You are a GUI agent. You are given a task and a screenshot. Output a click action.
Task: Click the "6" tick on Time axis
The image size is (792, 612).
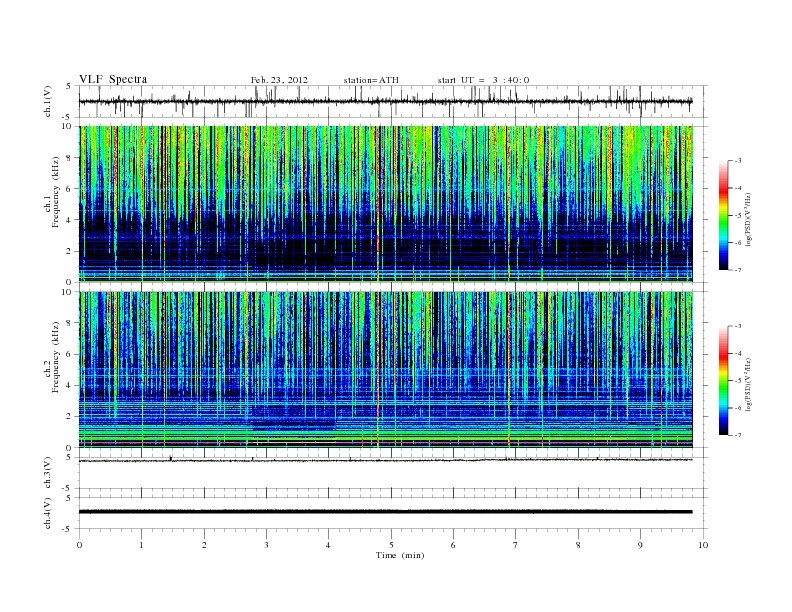453,545
